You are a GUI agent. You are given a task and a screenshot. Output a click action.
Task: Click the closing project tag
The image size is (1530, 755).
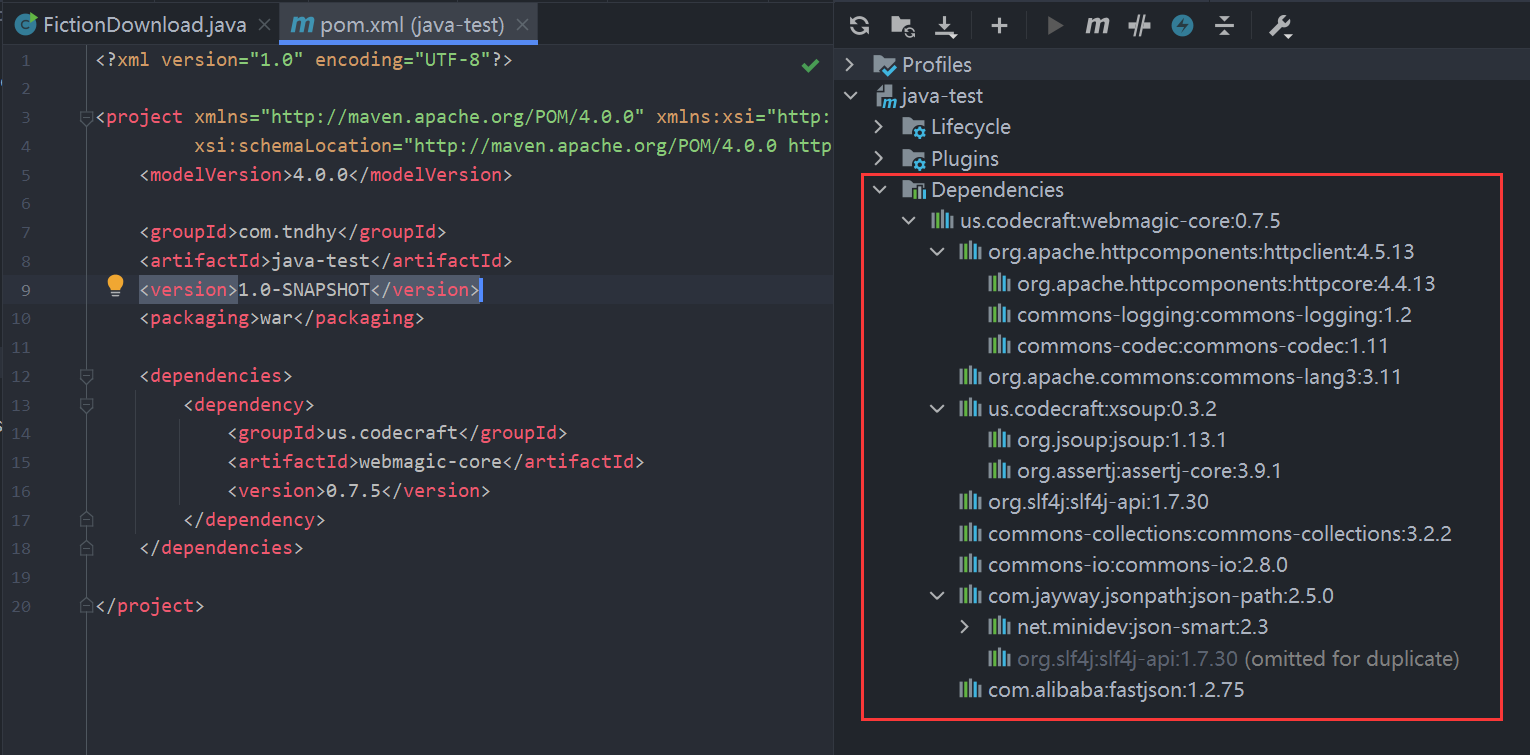click(150, 605)
